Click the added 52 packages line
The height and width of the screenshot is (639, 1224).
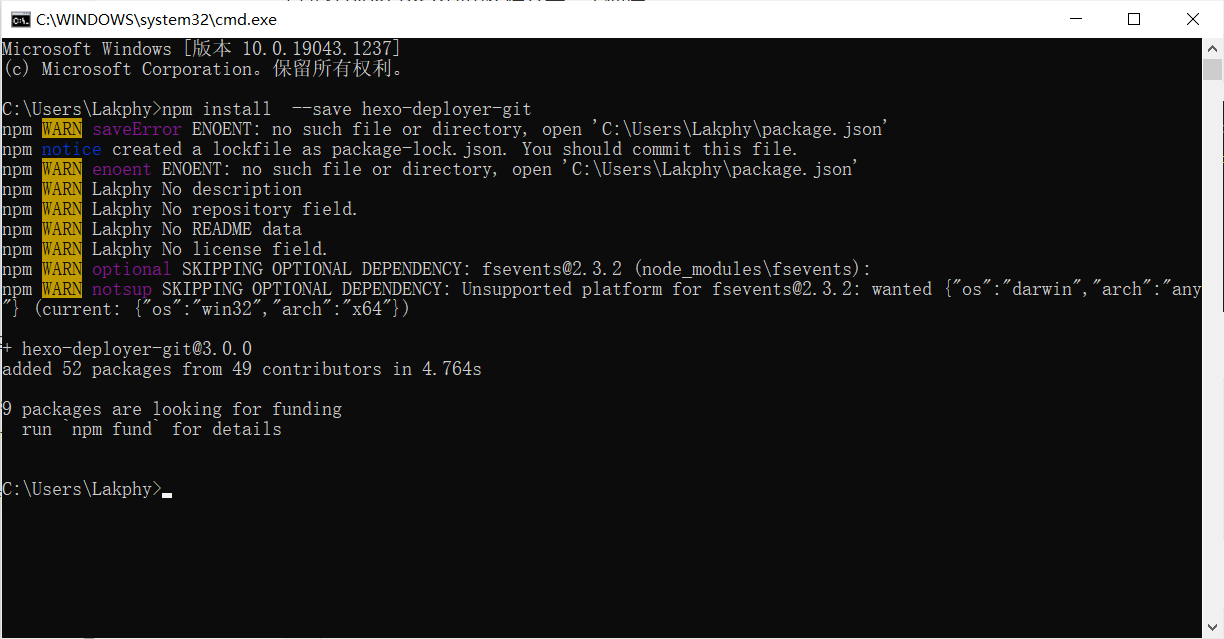(241, 369)
